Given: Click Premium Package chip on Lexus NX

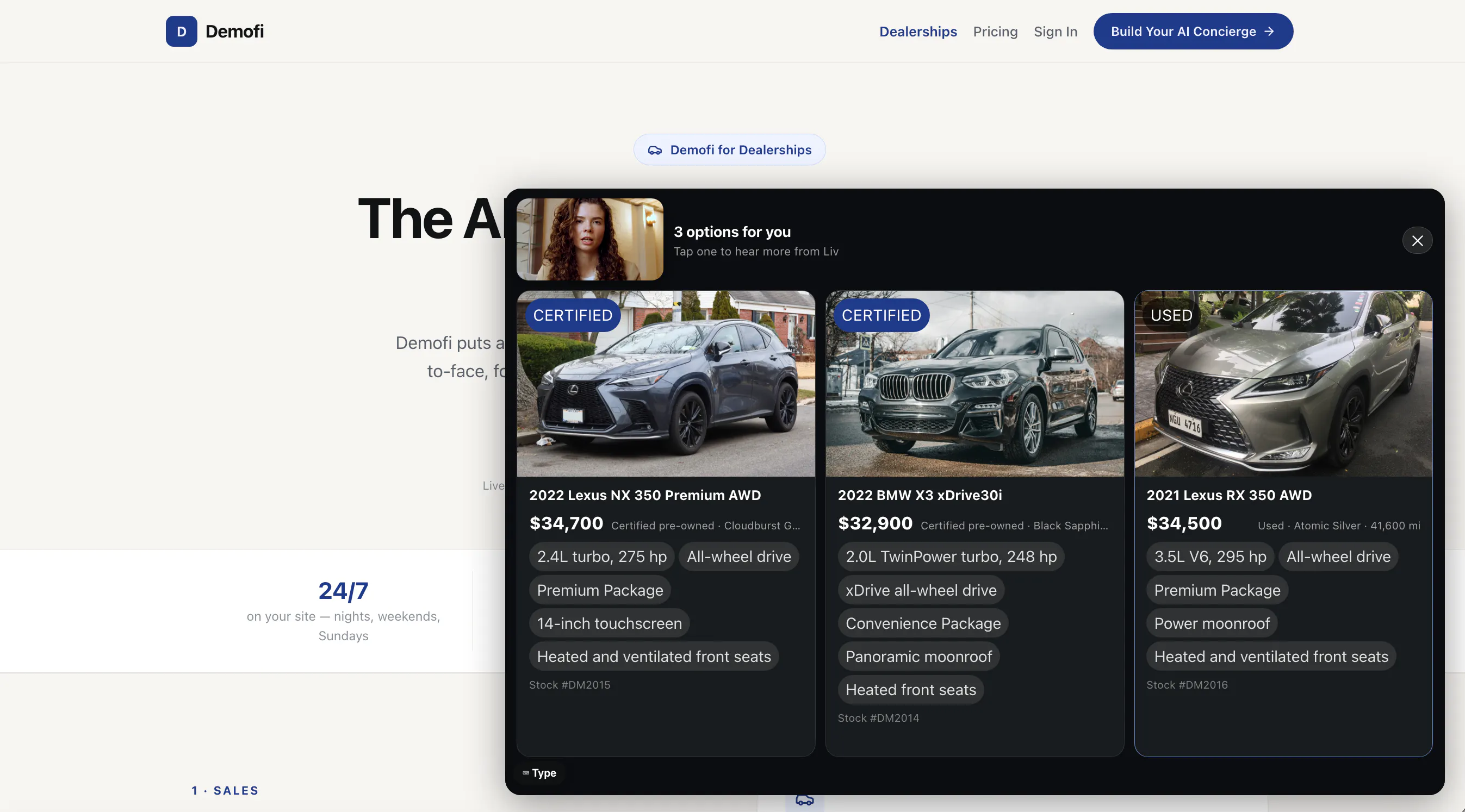Looking at the screenshot, I should point(600,590).
